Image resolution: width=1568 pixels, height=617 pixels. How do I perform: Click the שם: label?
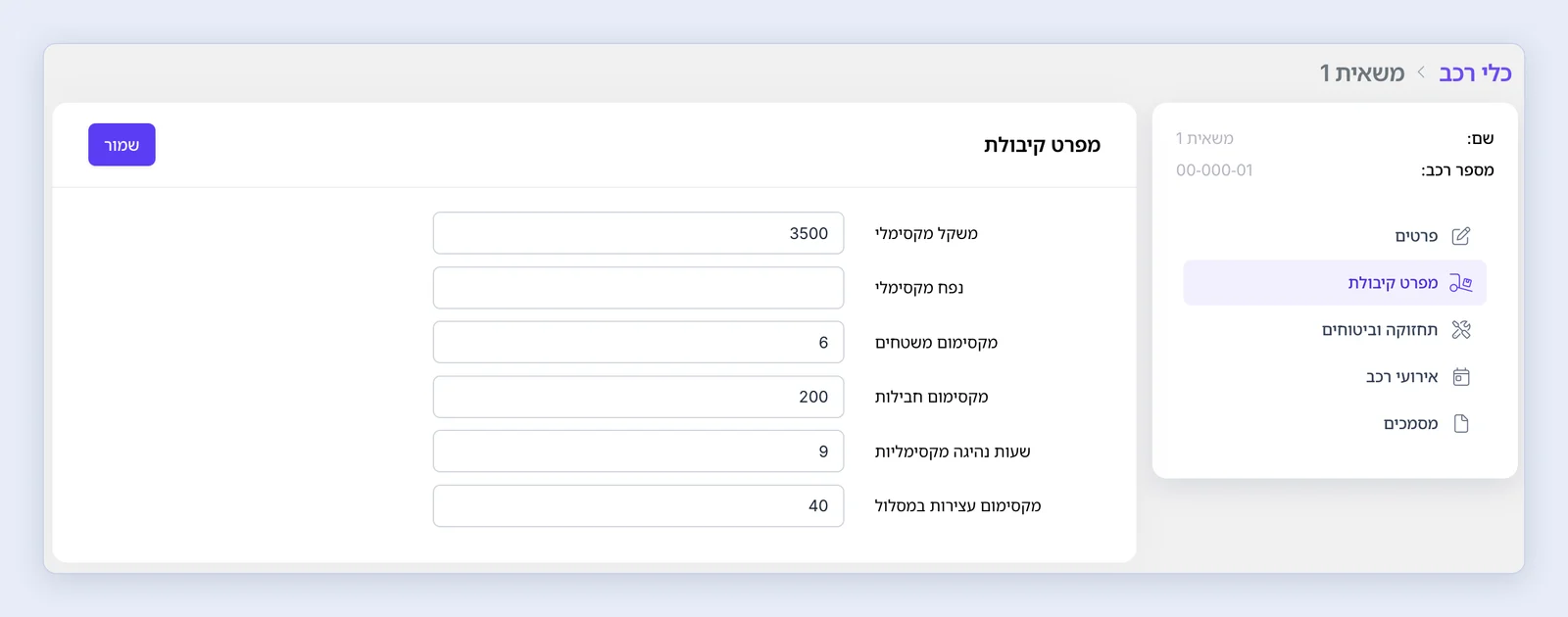click(1480, 139)
